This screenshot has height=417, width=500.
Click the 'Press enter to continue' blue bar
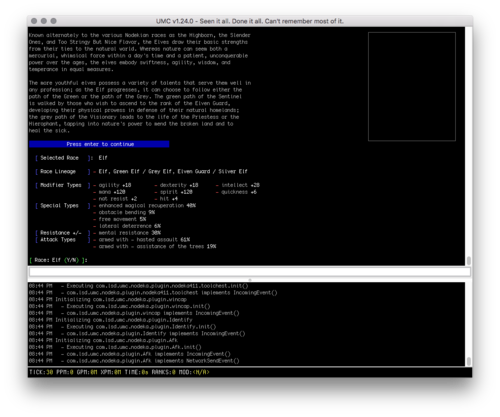click(99, 144)
